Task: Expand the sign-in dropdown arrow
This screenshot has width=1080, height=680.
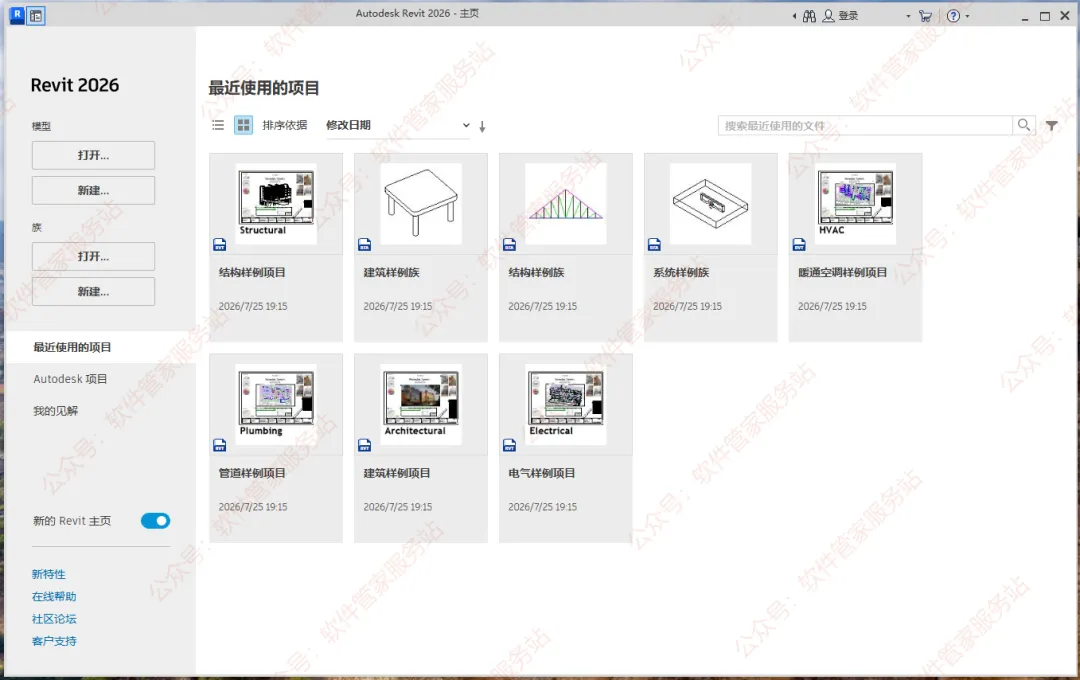Action: (908, 16)
